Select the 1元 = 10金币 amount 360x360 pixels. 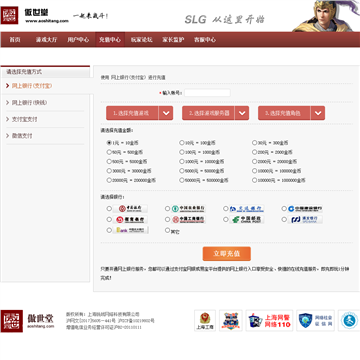tap(109, 143)
